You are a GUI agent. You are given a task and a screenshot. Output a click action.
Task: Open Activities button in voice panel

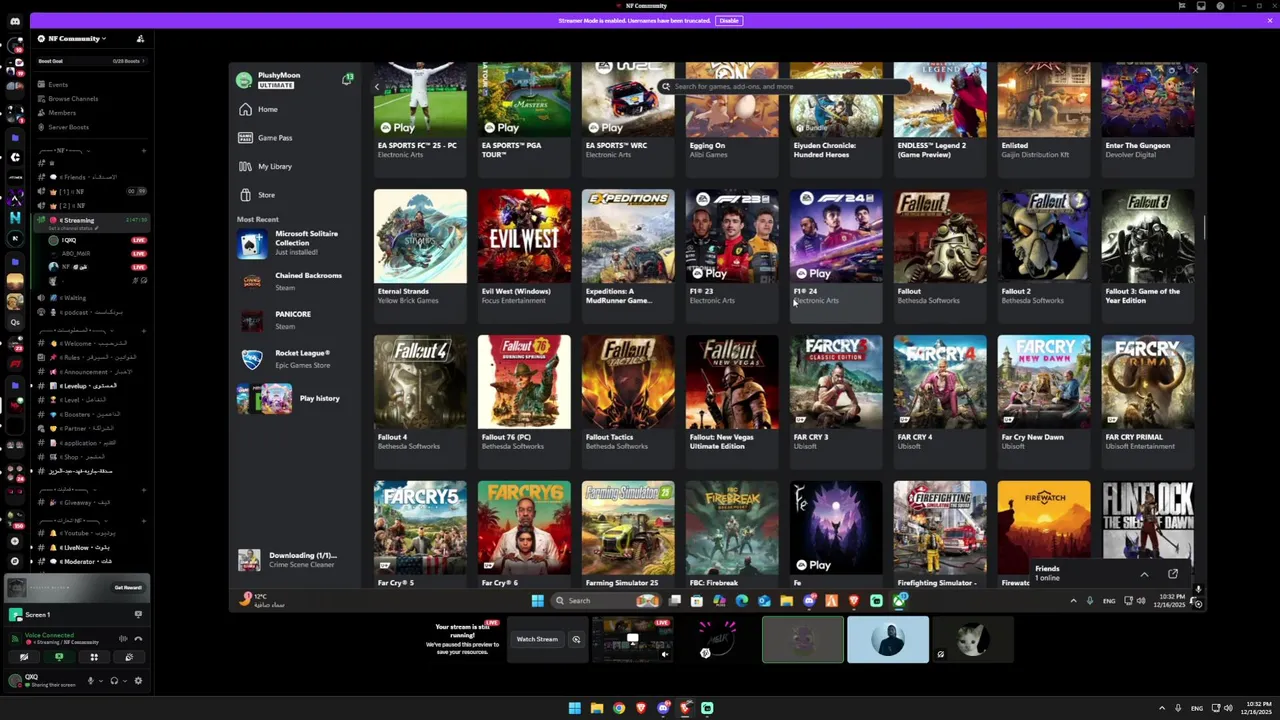tap(94, 657)
